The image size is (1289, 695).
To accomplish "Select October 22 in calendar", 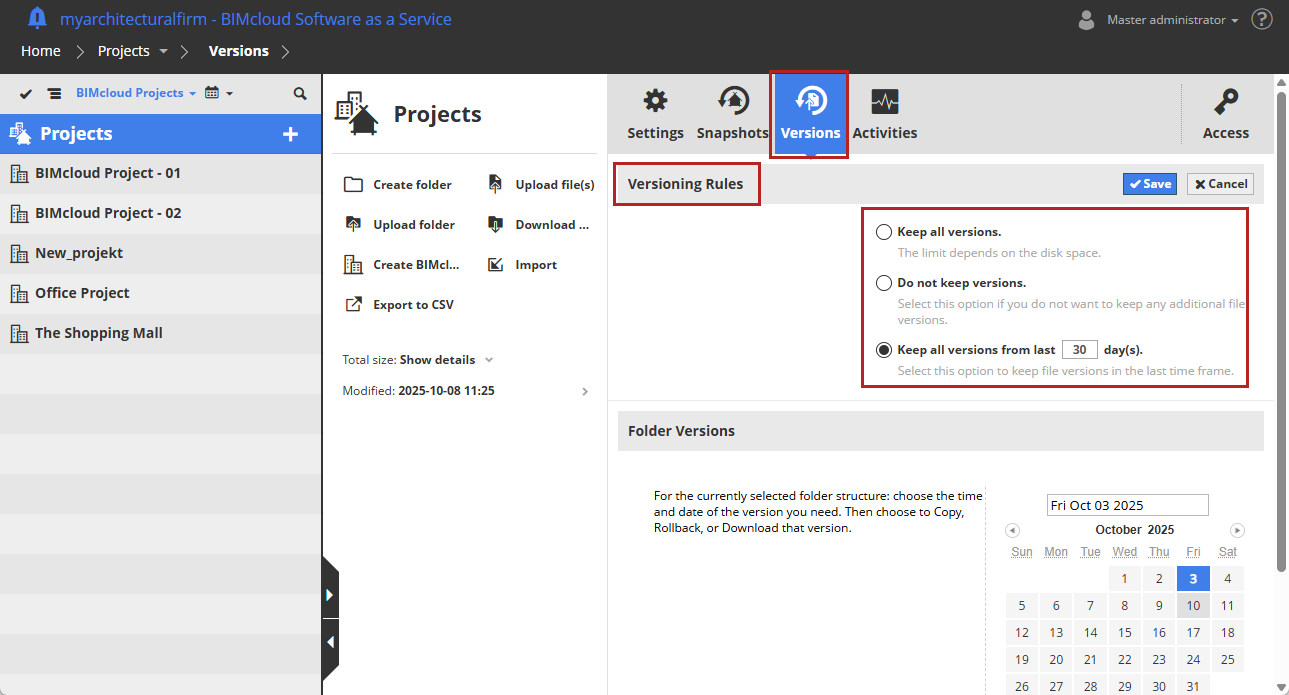I will pyautogui.click(x=1125, y=659).
